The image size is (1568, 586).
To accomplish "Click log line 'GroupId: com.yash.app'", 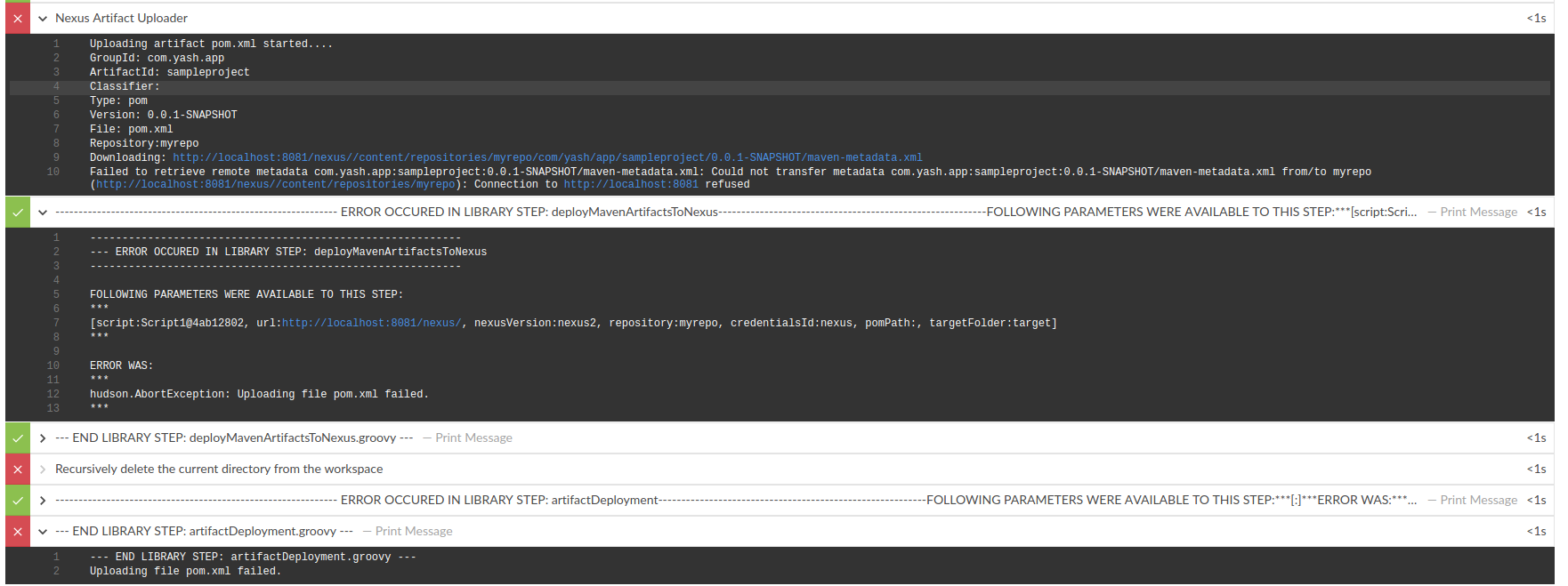I will (157, 58).
